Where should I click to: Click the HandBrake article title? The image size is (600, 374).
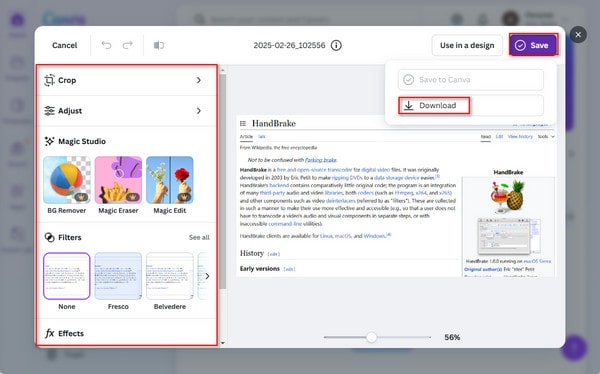tap(274, 123)
